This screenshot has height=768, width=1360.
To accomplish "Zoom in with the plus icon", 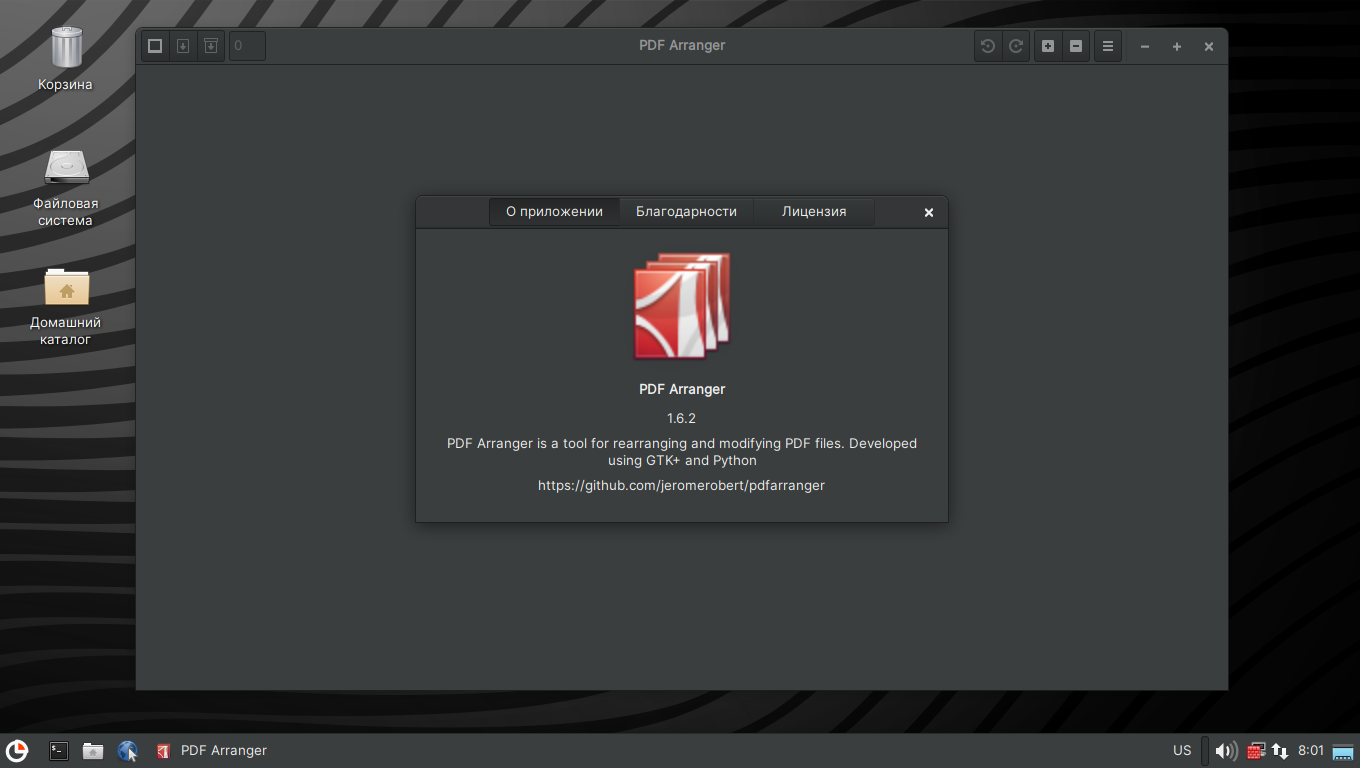I will pos(1048,46).
